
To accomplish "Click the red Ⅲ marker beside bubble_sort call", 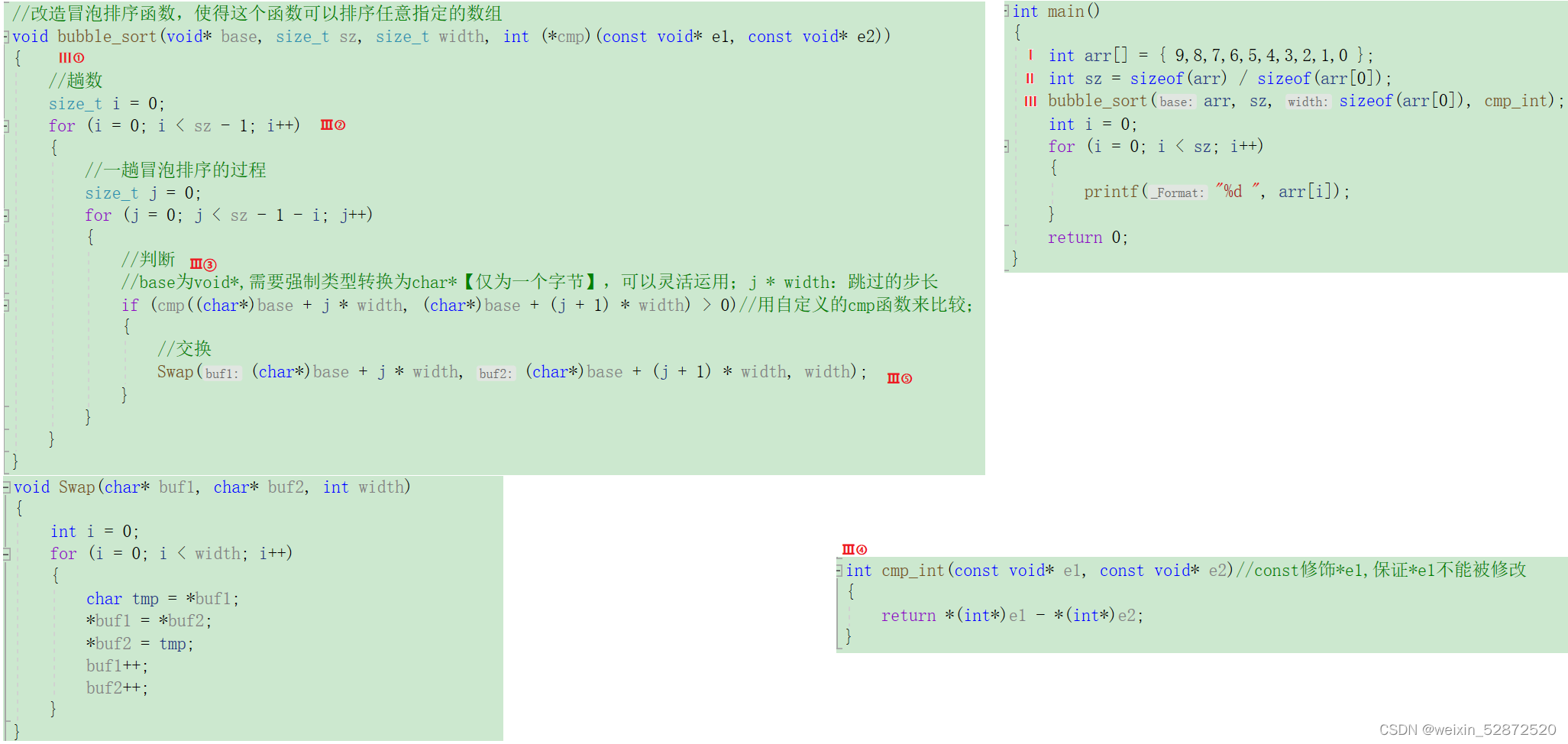I will 1030,101.
